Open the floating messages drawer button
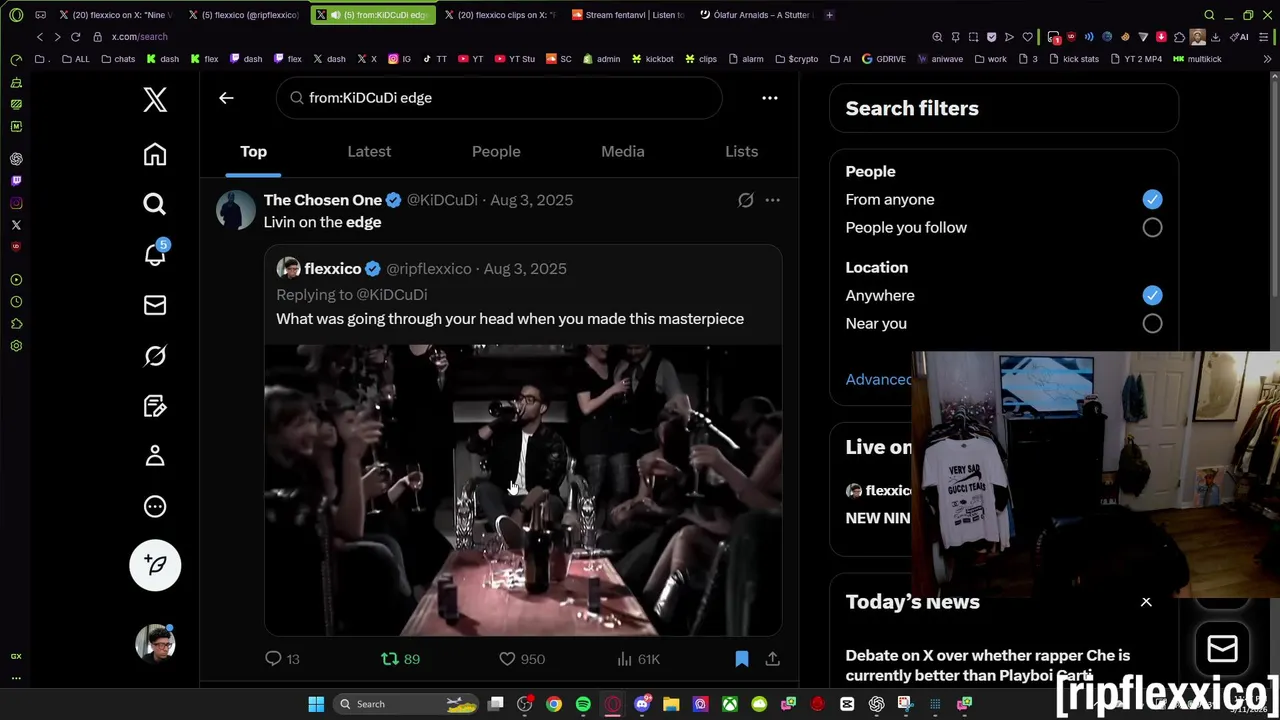1280x720 pixels. 1222,649
